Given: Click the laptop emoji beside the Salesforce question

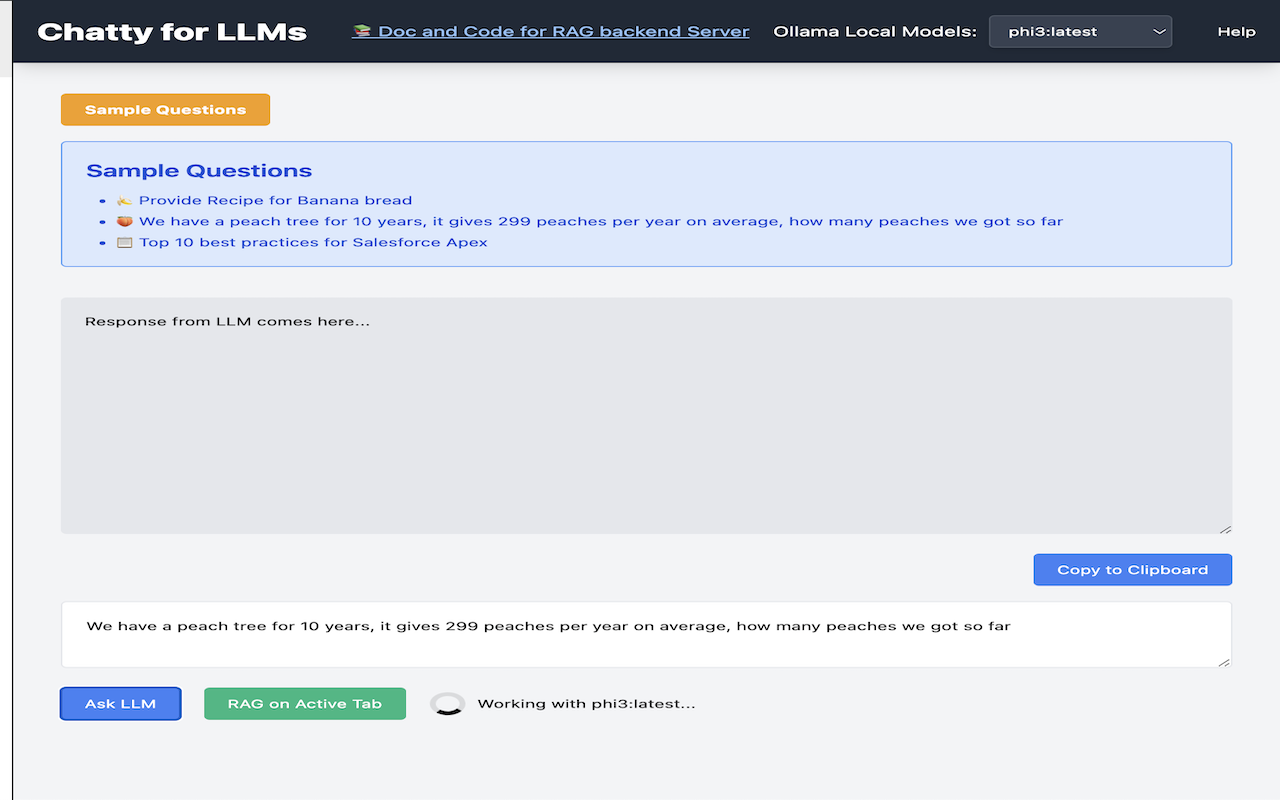Looking at the screenshot, I should tap(124, 242).
